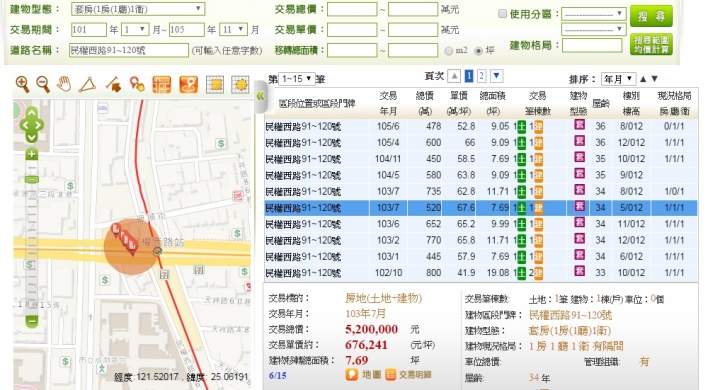Activate the hand pan tool

[x=64, y=85]
